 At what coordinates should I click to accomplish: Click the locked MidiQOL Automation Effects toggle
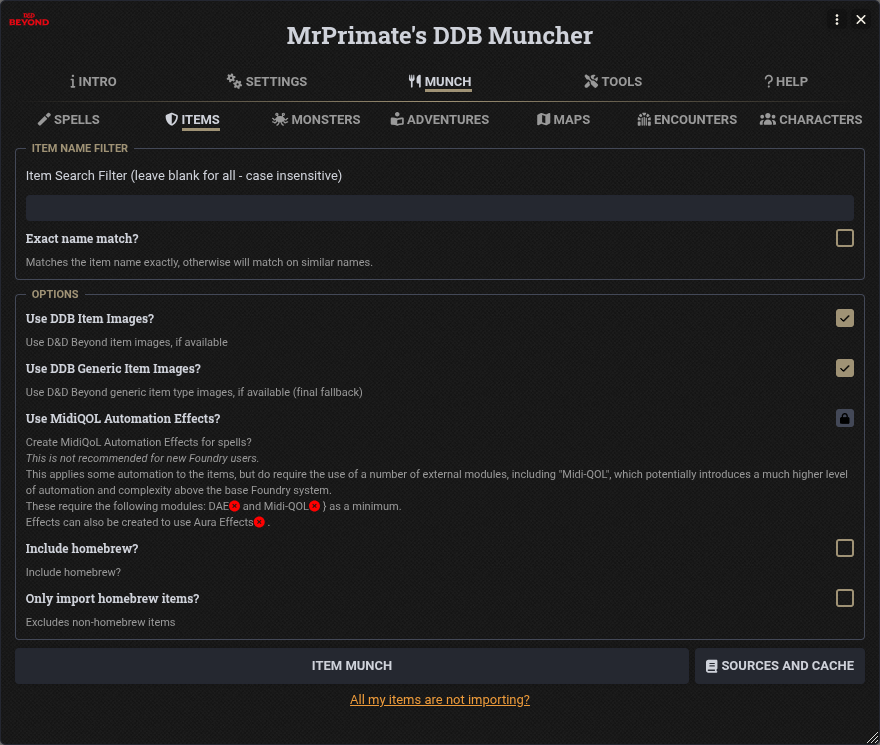coord(845,418)
